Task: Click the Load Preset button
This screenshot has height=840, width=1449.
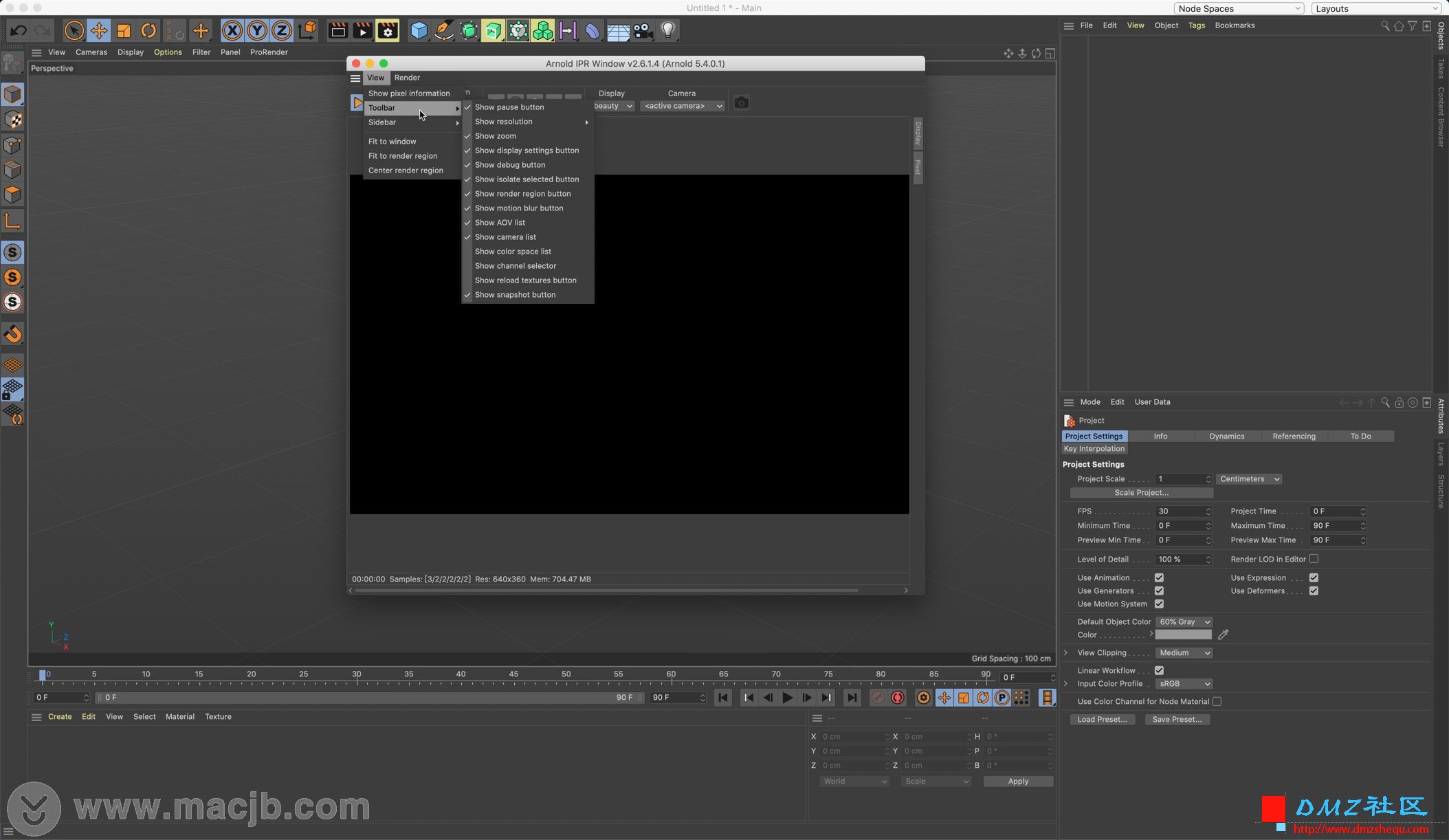Action: tap(1102, 720)
